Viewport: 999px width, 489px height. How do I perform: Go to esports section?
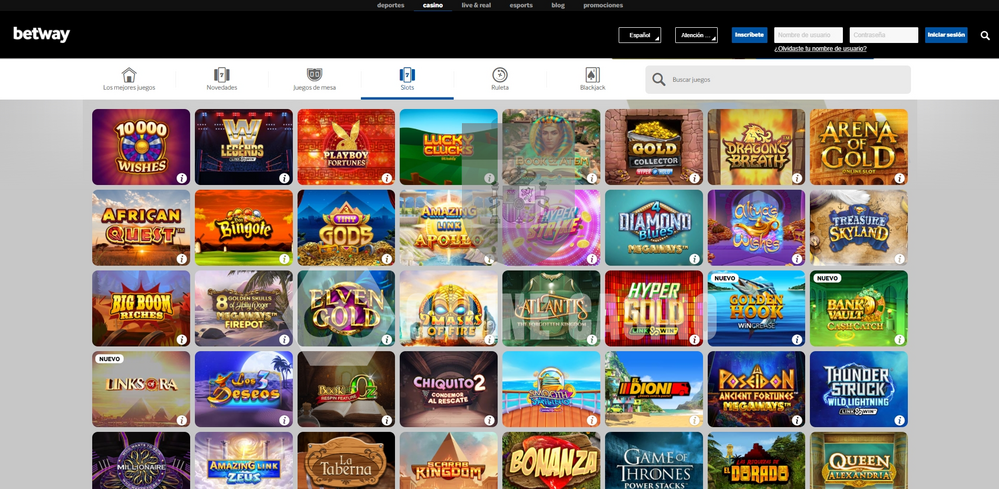(x=521, y=5)
